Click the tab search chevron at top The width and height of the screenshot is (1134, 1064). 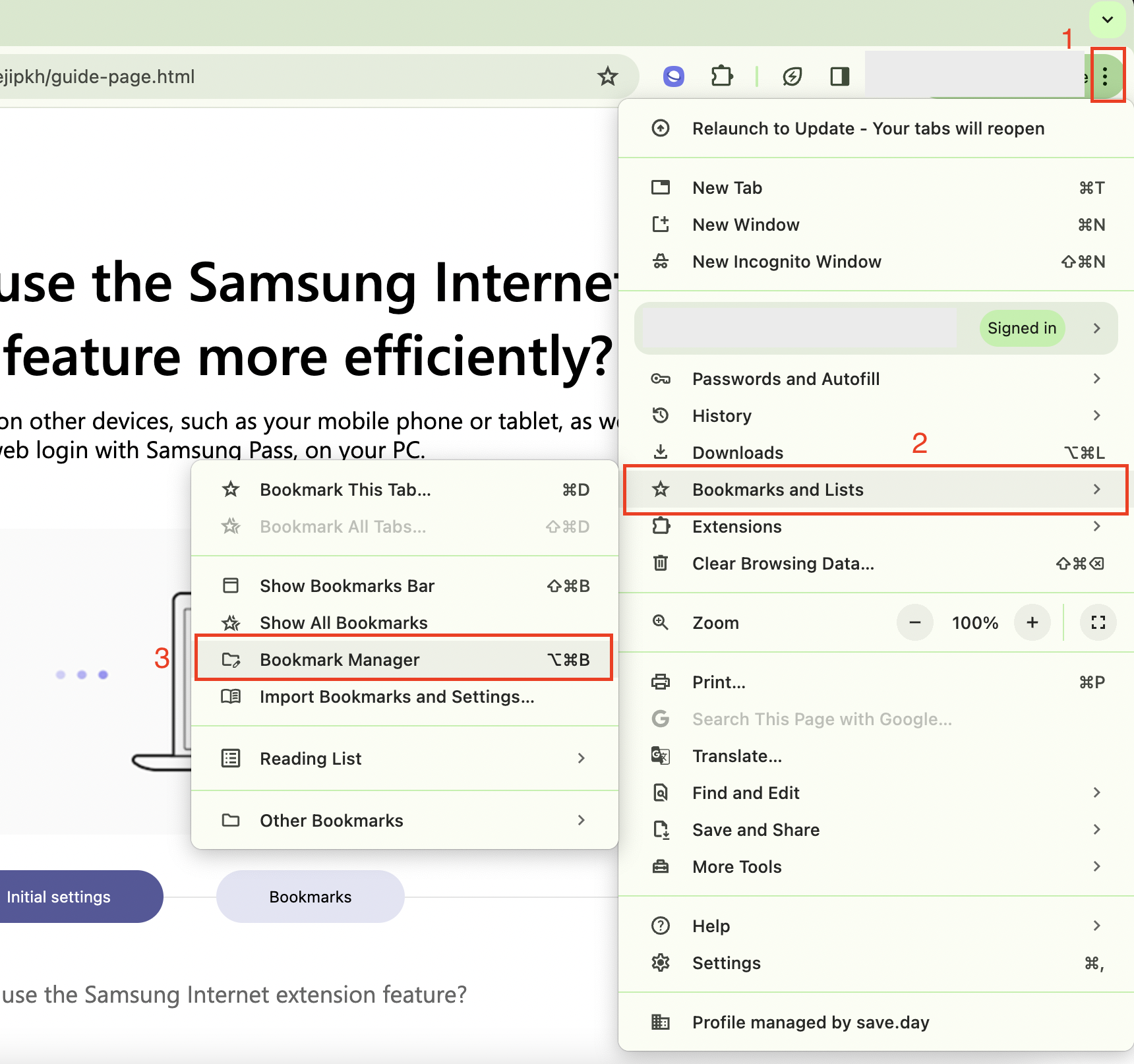click(1108, 19)
